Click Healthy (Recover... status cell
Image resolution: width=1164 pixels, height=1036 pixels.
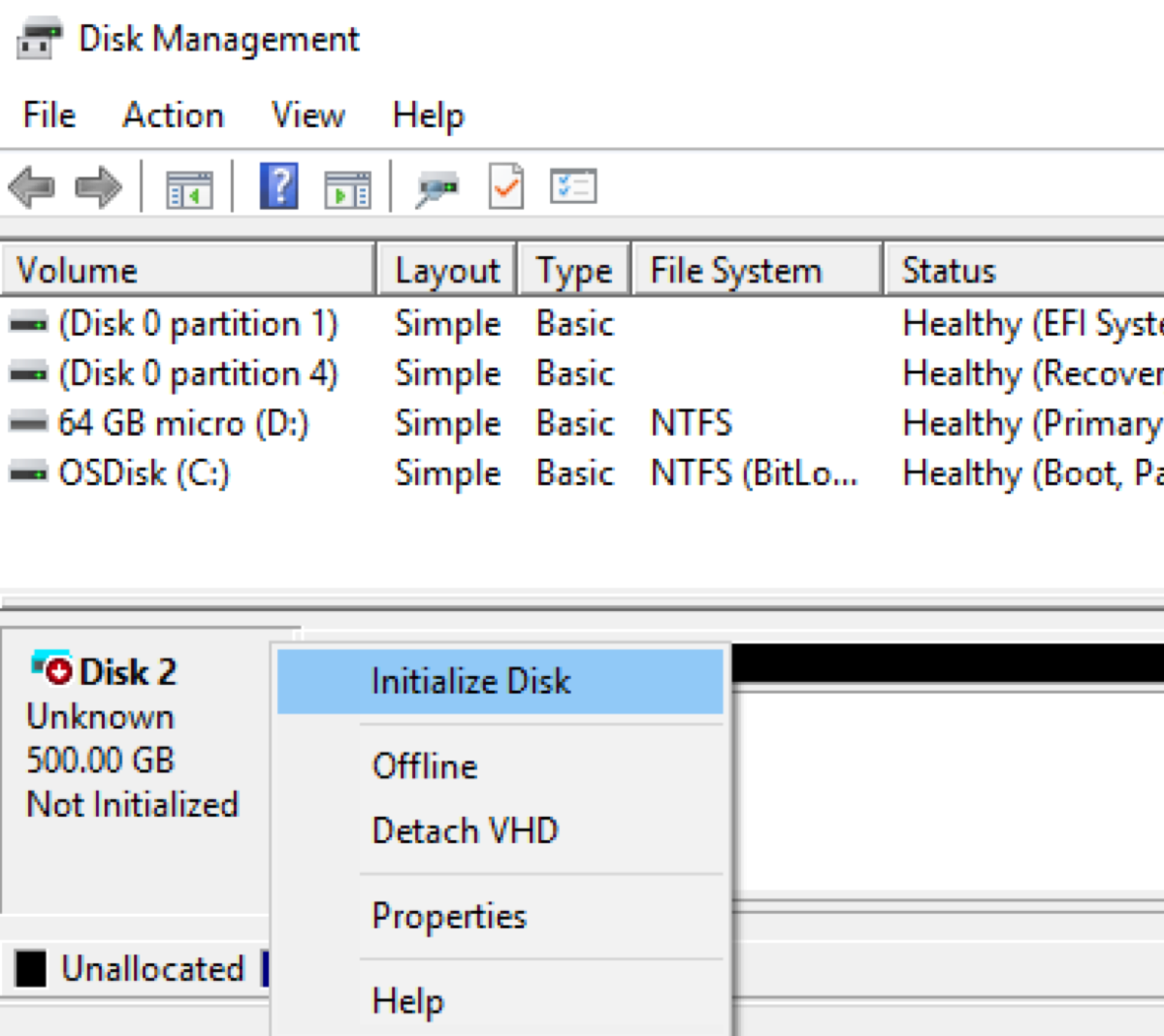tap(1032, 373)
